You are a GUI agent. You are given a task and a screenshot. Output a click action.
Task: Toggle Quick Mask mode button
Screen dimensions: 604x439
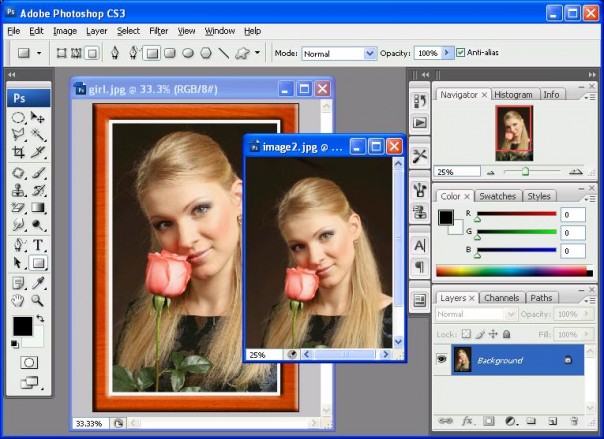click(x=29, y=362)
